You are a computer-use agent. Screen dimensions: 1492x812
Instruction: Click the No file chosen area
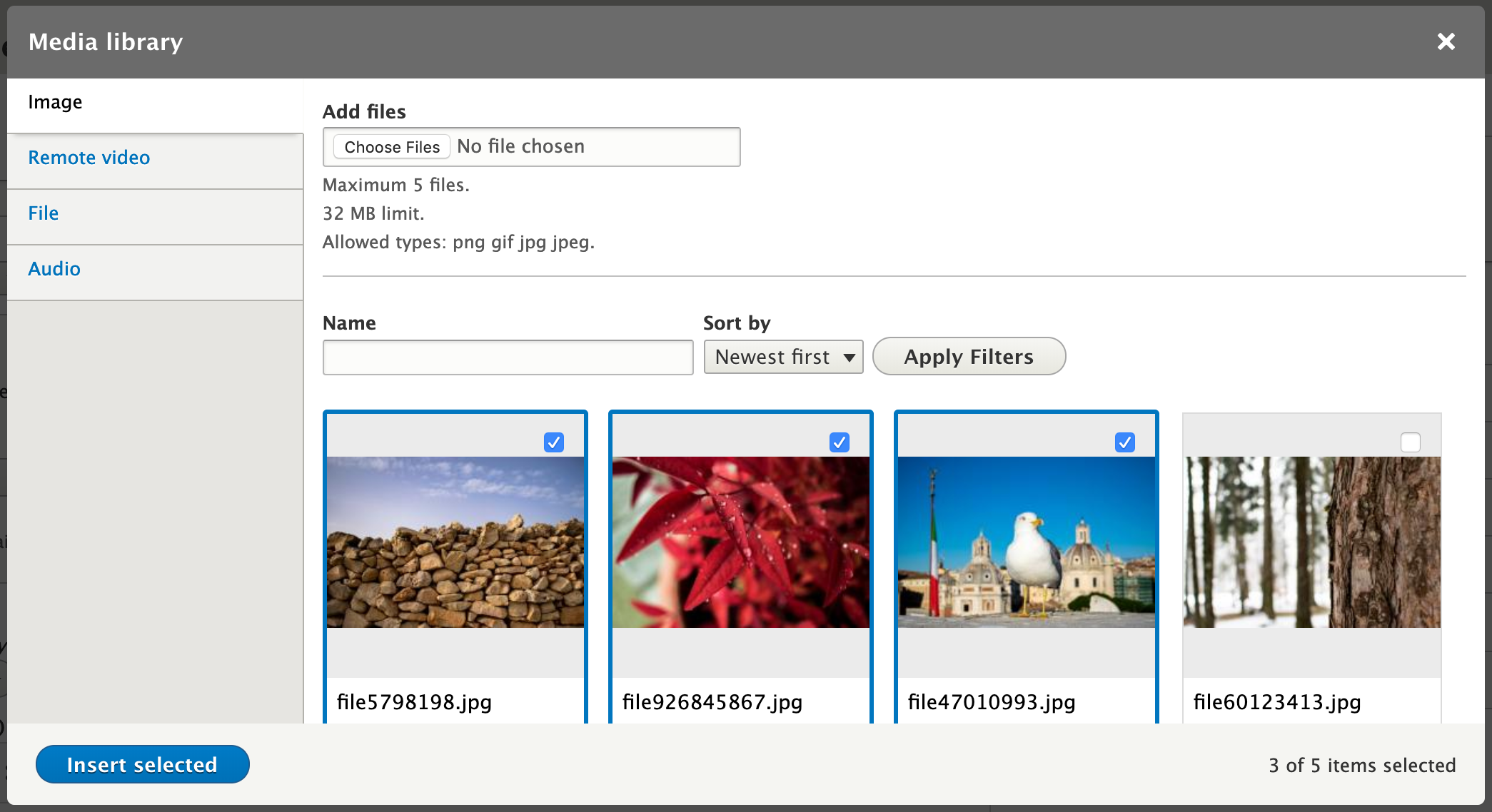(571, 146)
